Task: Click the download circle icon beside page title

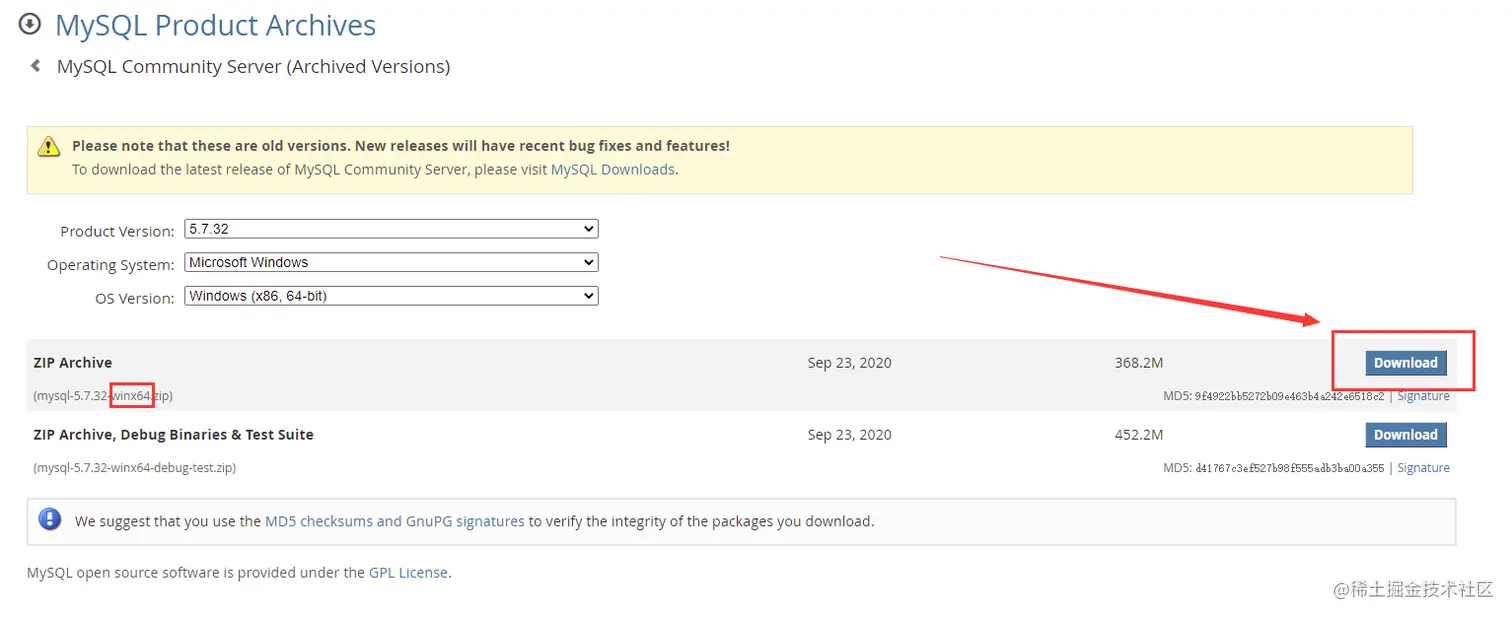Action: pyautogui.click(x=30, y=23)
